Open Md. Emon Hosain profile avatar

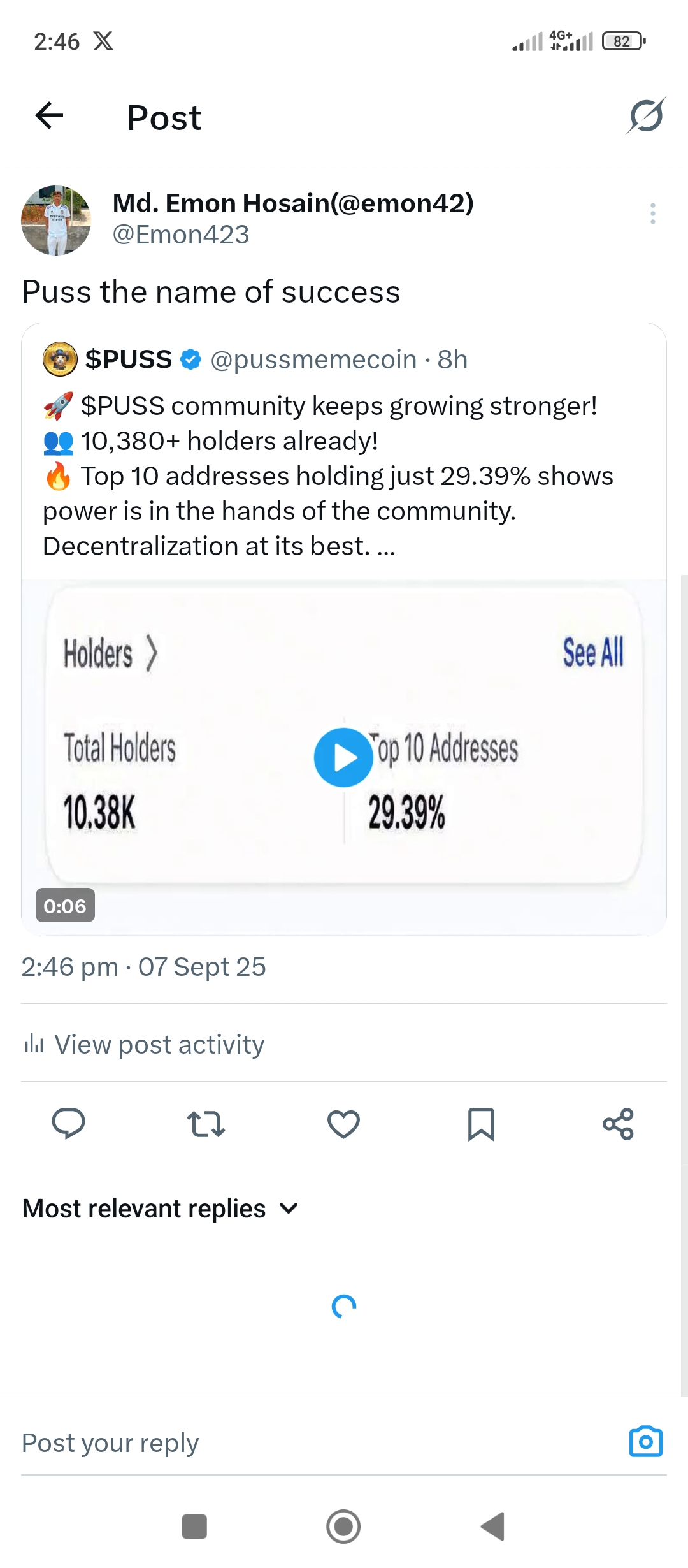pyautogui.click(x=56, y=221)
